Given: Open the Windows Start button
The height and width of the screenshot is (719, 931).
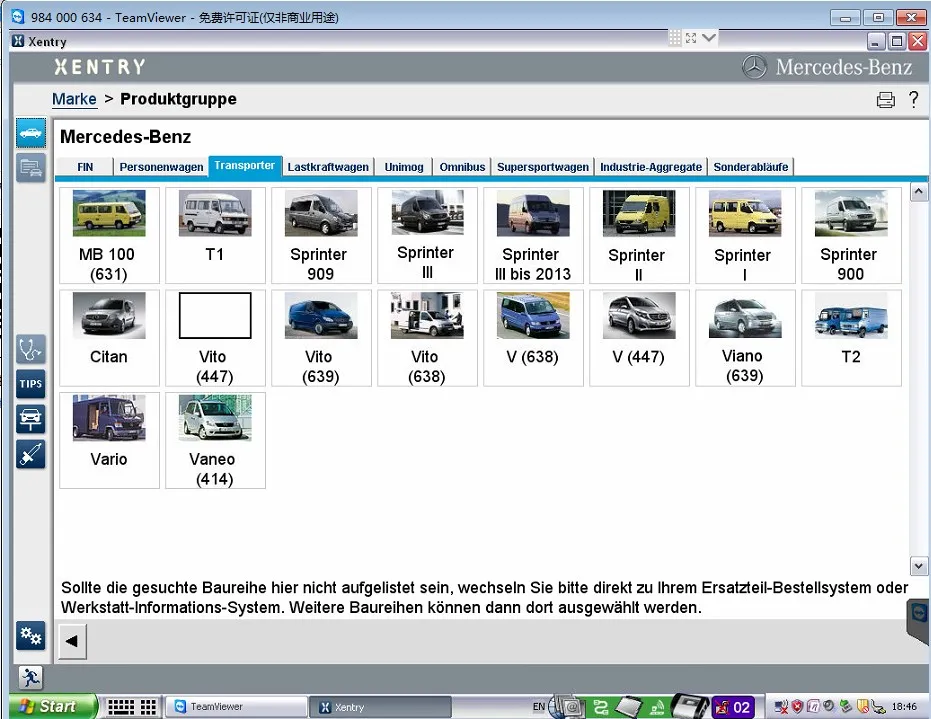Looking at the screenshot, I should pos(53,707).
